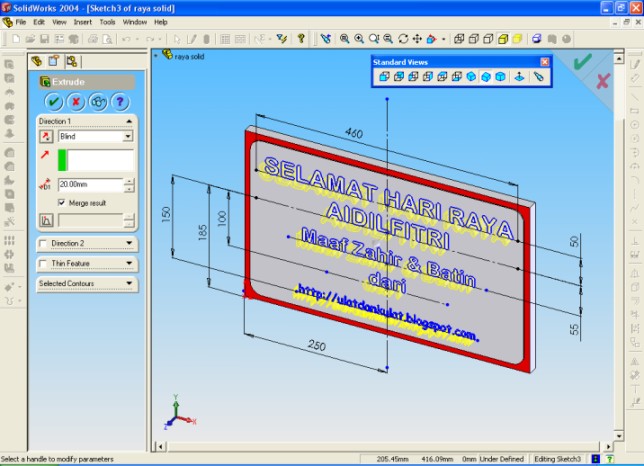Toggle the Merge result checkbox

(61, 202)
